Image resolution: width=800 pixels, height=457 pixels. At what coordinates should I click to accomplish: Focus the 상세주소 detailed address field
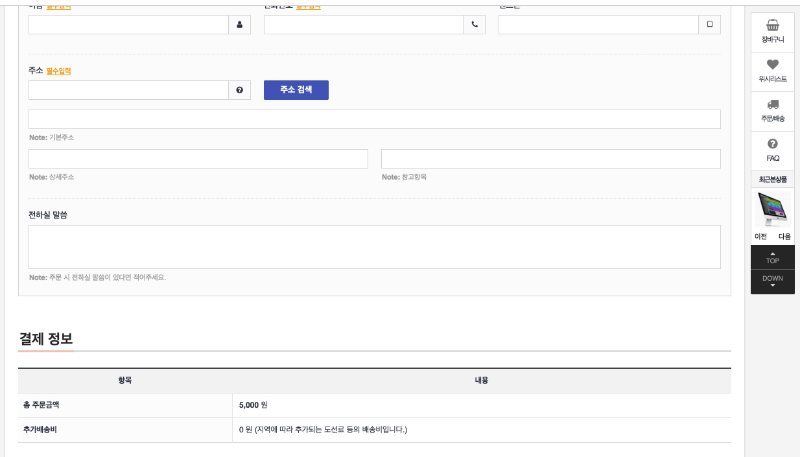[x=198, y=159]
